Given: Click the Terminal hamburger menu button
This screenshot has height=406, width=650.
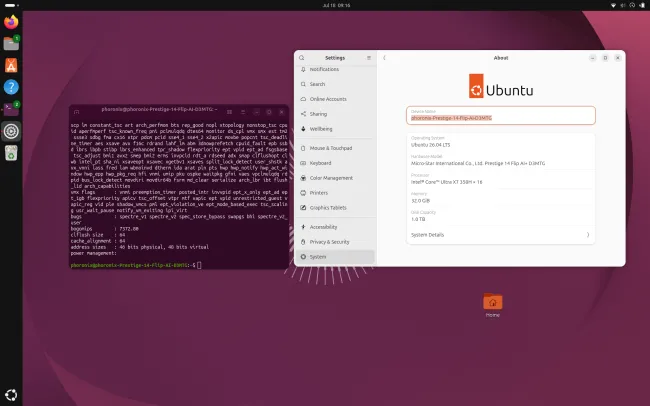Looking at the screenshot, I should 243,112.
